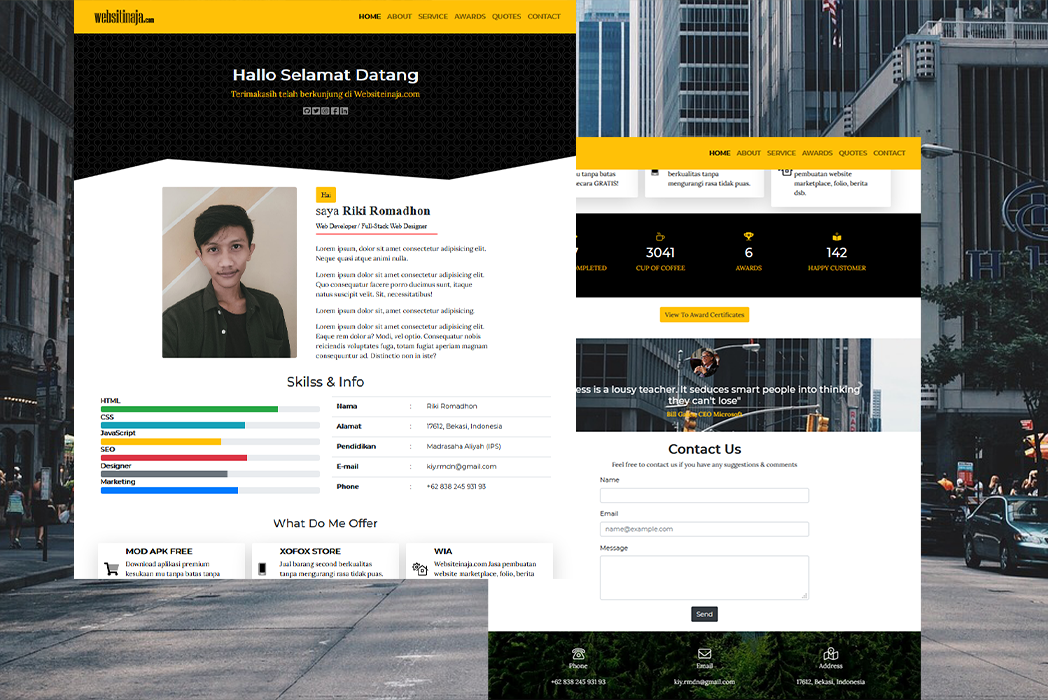Click the phone device icon beside XOFOX STORE
The image size is (1048, 700).
[263, 569]
